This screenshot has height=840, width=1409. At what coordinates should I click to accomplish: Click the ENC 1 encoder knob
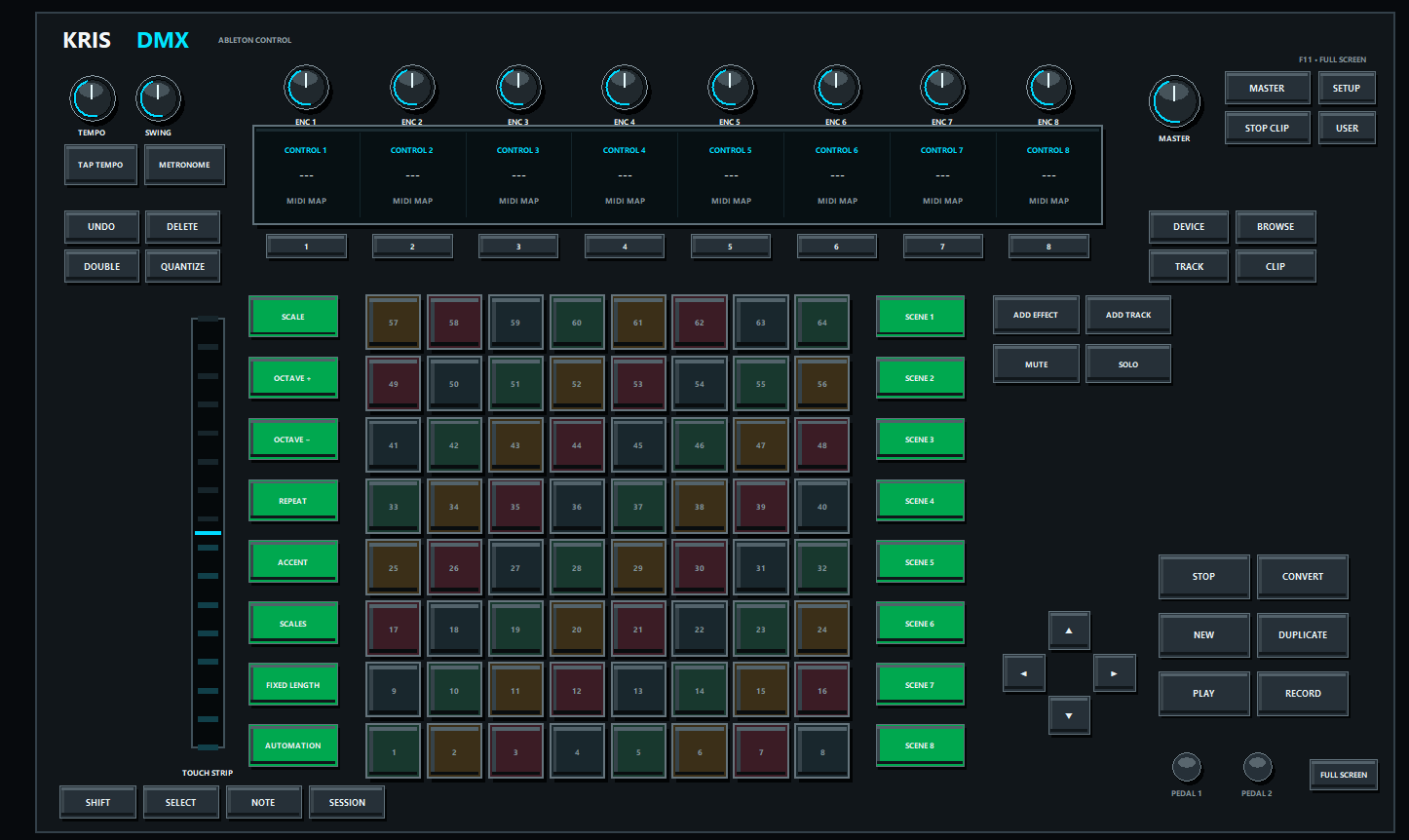[306, 89]
